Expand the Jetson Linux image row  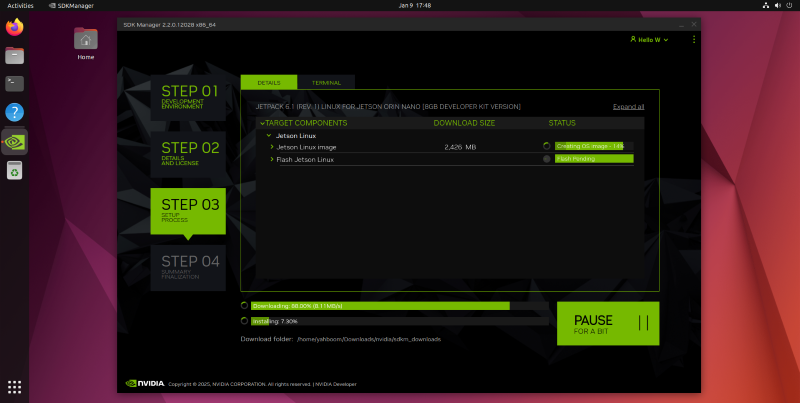coord(272,146)
